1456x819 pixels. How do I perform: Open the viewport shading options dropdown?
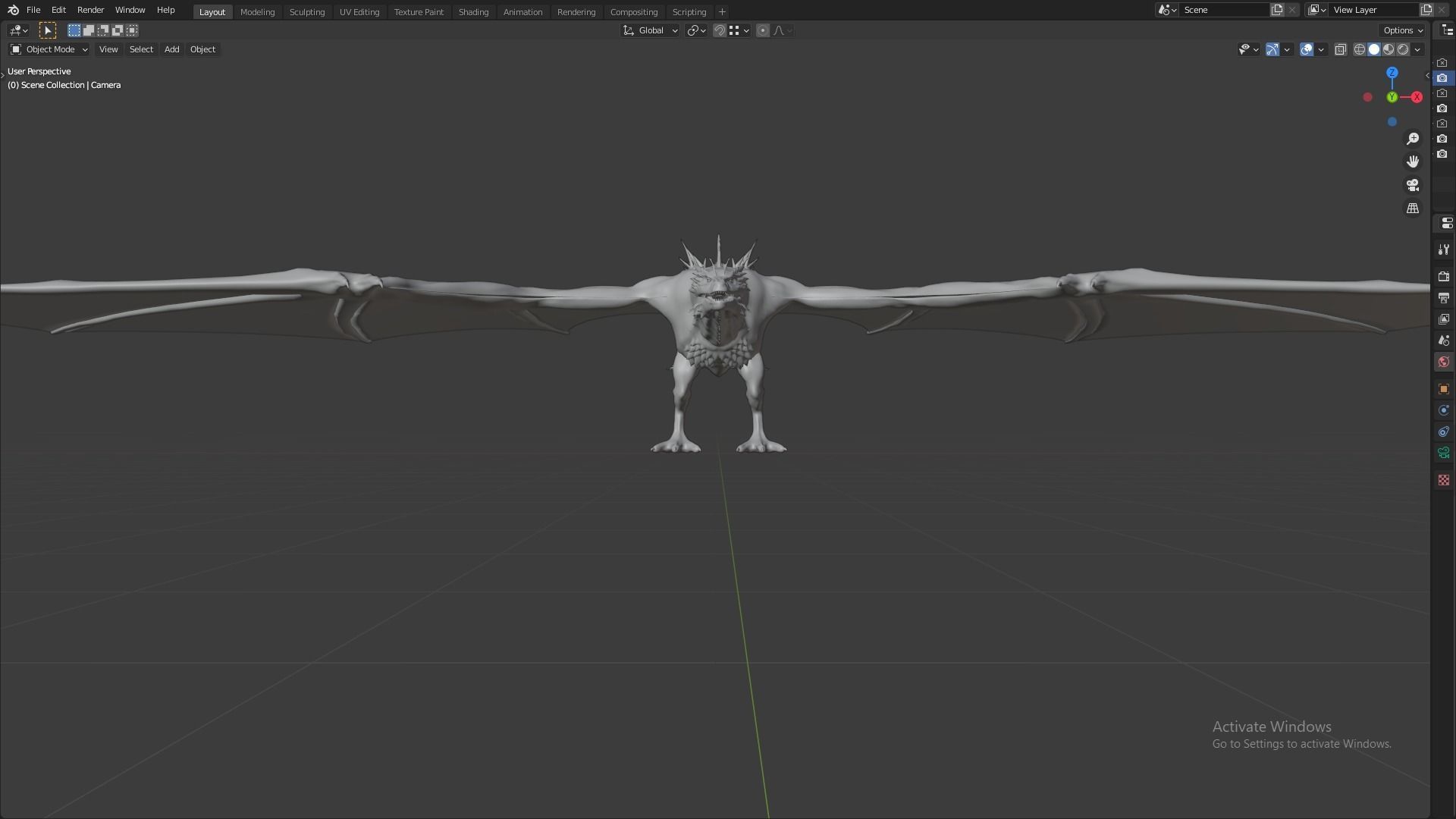1417,49
